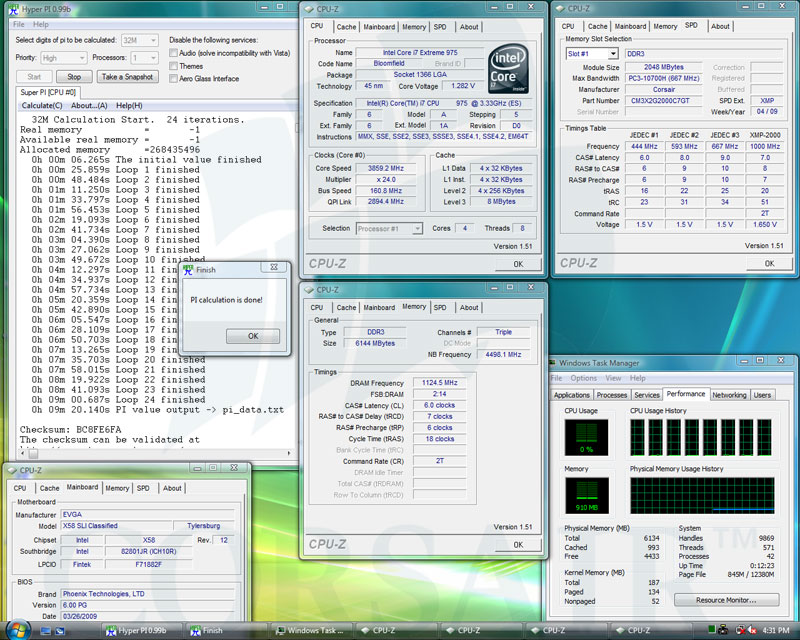Click the Finish dialog title icon
The image size is (800, 640).
click(x=187, y=269)
